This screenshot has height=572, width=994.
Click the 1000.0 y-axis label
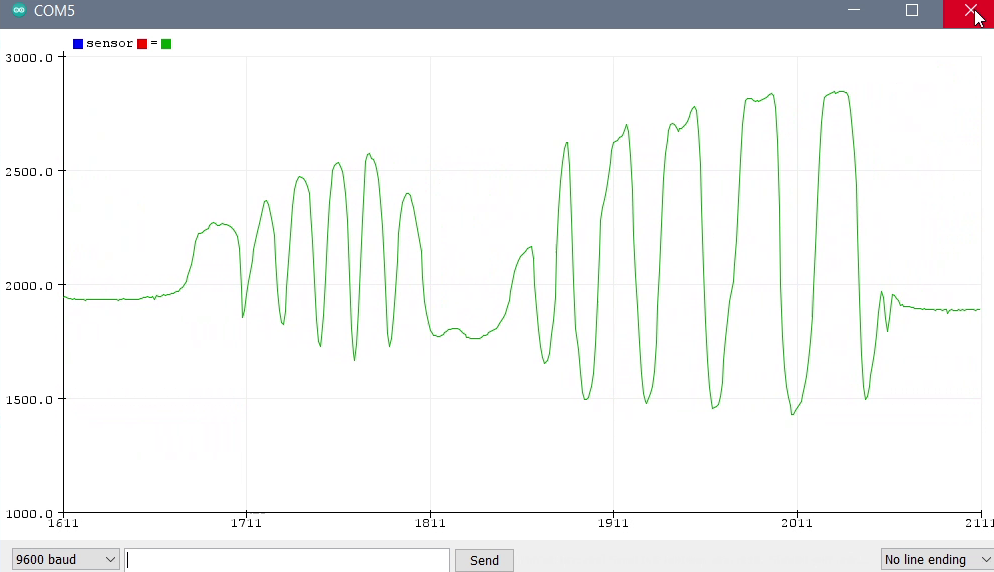pyautogui.click(x=29, y=514)
